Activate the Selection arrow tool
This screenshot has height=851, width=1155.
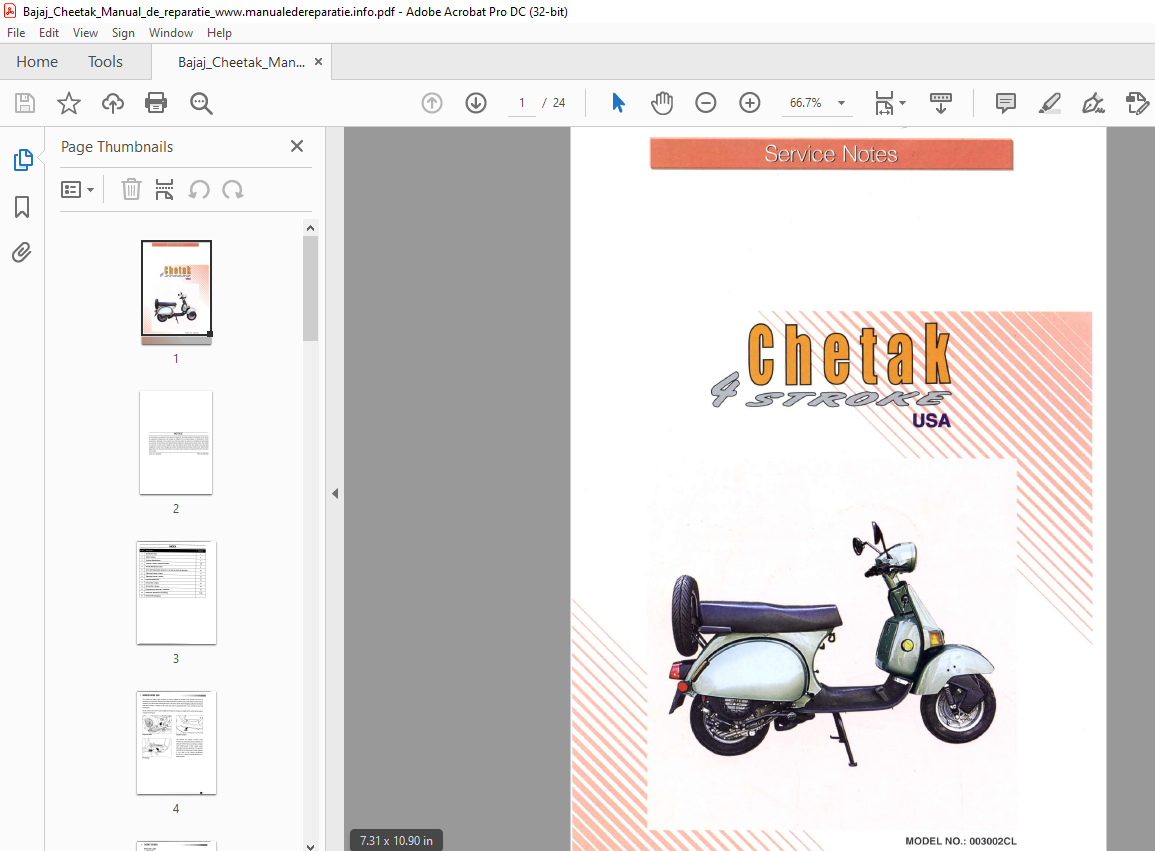(618, 103)
